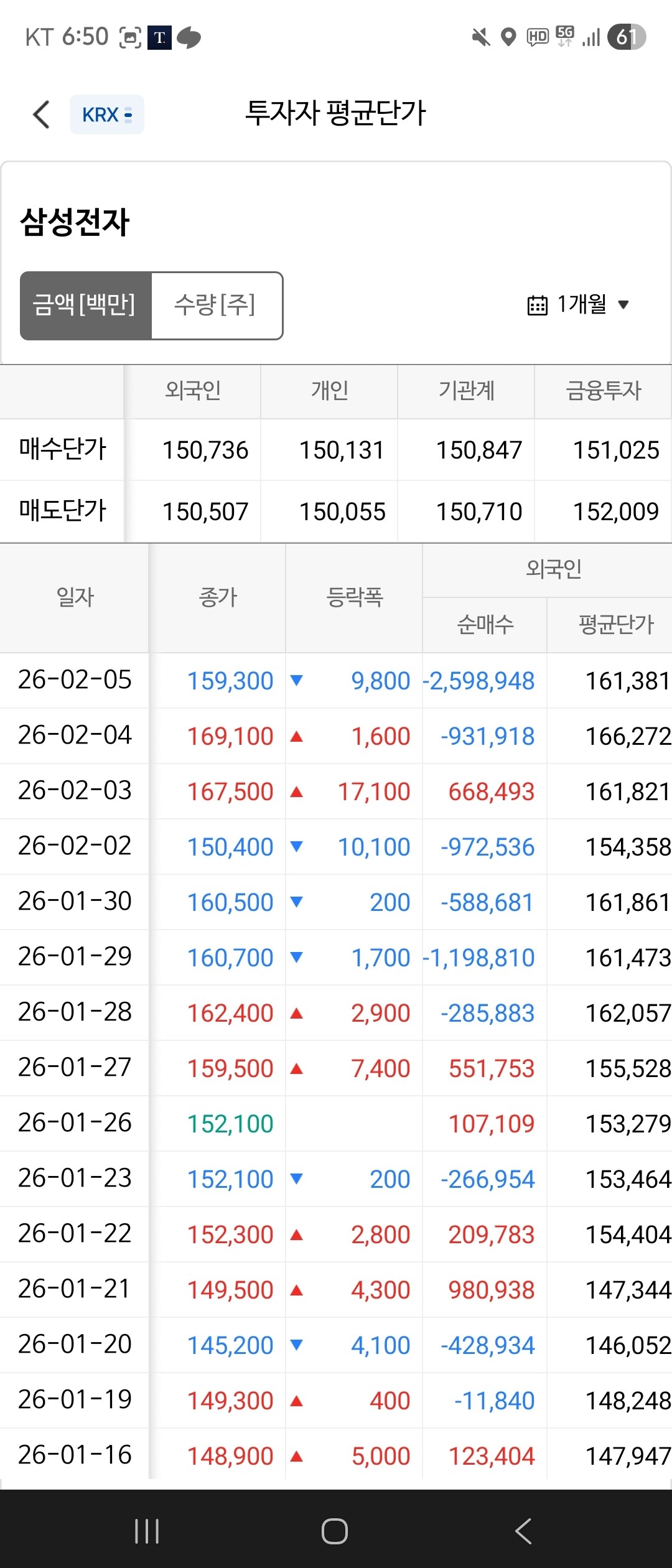Tap the location pin status icon
This screenshot has width=672, height=1568.
coord(509,38)
